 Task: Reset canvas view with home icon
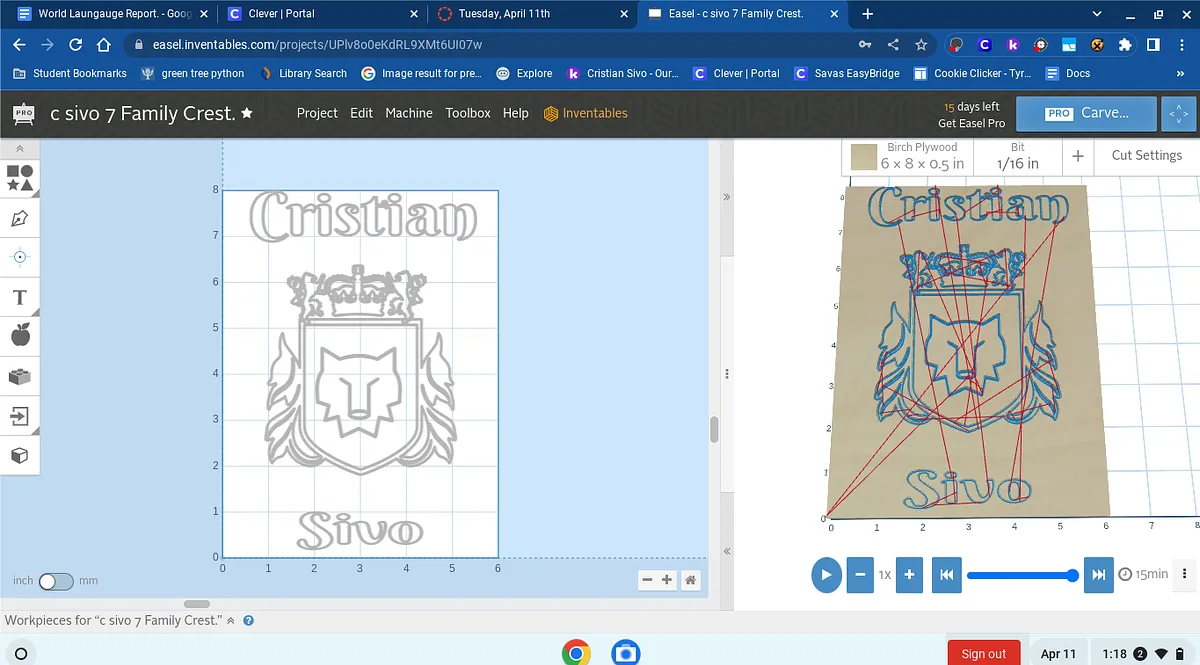click(690, 580)
